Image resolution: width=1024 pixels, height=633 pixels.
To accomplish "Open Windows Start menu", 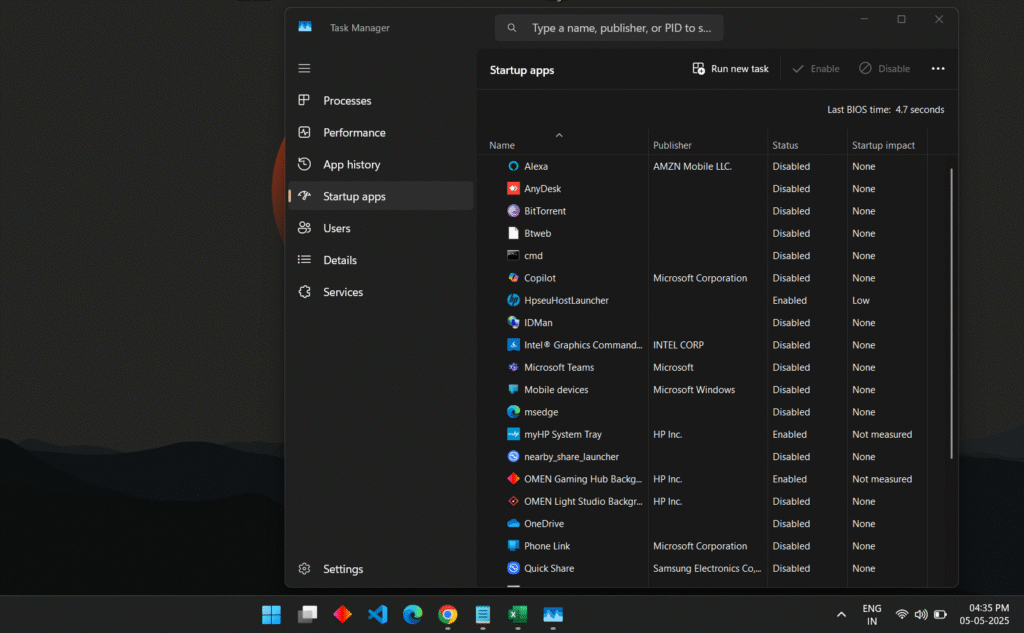I will tap(272, 614).
